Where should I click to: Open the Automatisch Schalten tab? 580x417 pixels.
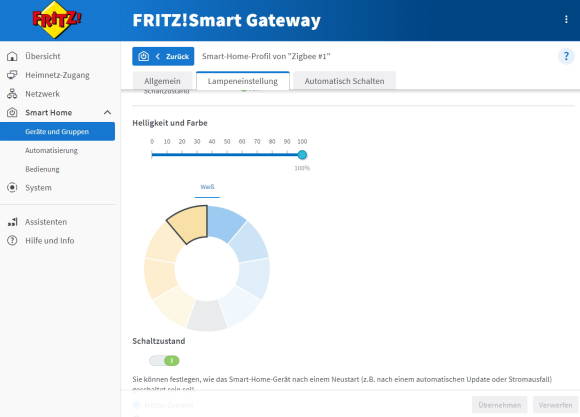coord(344,81)
